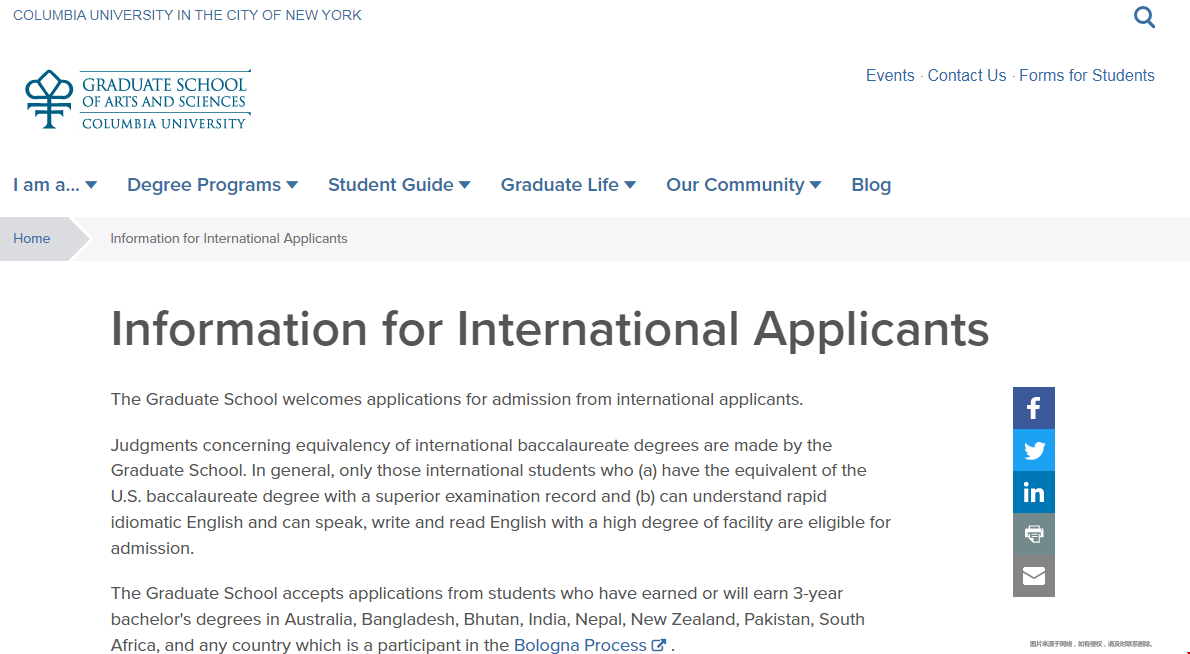
Task: Click external link icon beside Bologna Process
Action: pos(659,645)
